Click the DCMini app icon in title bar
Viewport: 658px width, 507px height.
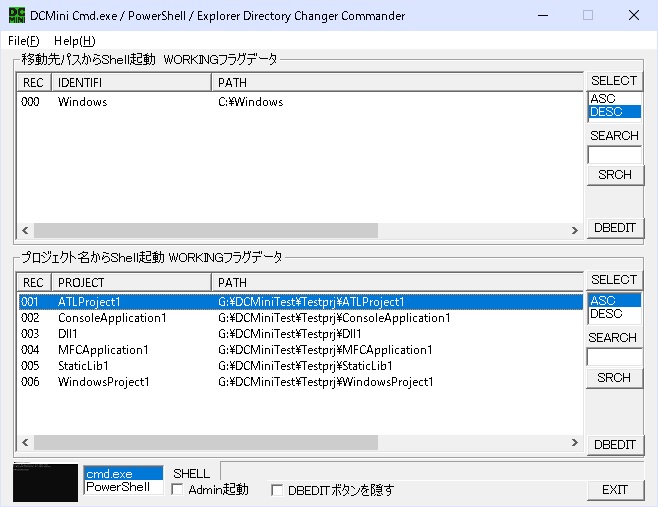point(16,16)
